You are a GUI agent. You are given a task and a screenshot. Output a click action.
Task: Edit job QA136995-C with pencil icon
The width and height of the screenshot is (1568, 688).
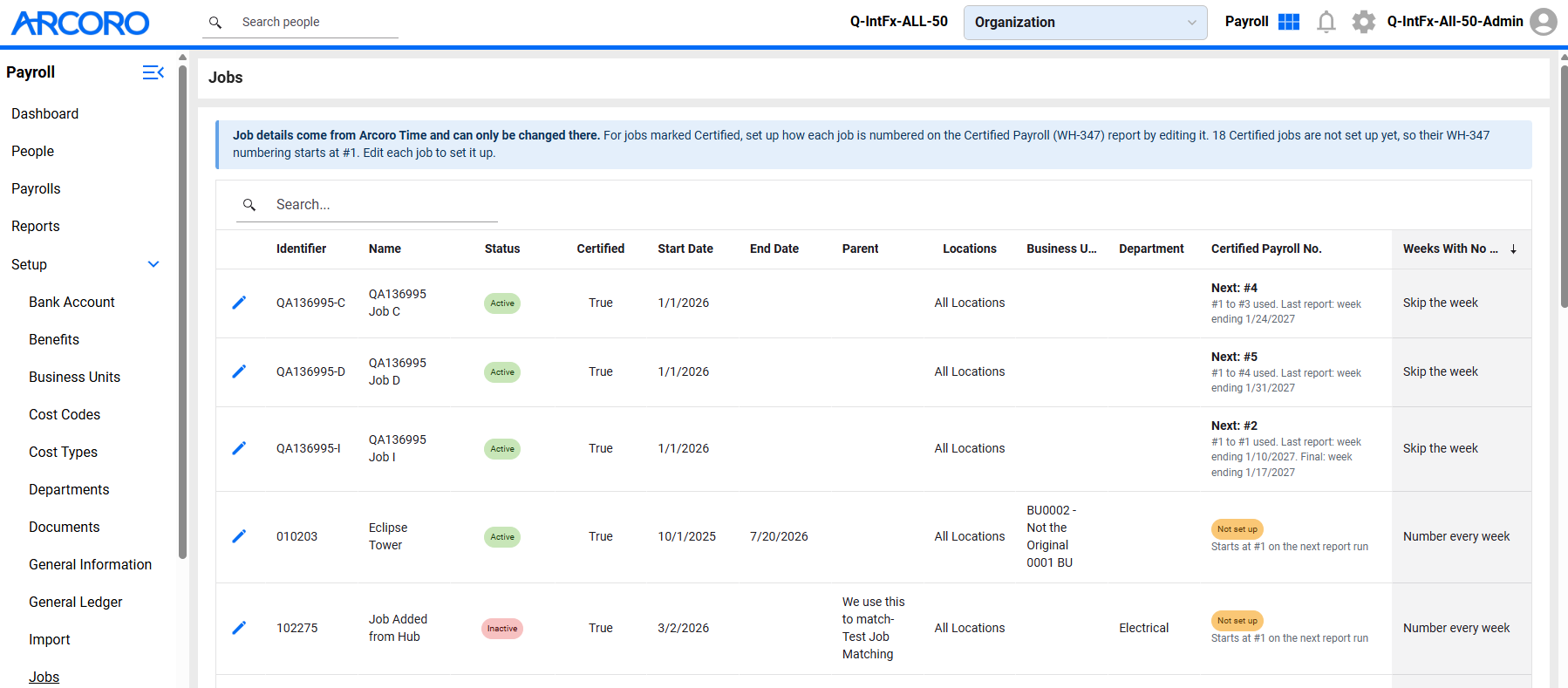coord(239,303)
